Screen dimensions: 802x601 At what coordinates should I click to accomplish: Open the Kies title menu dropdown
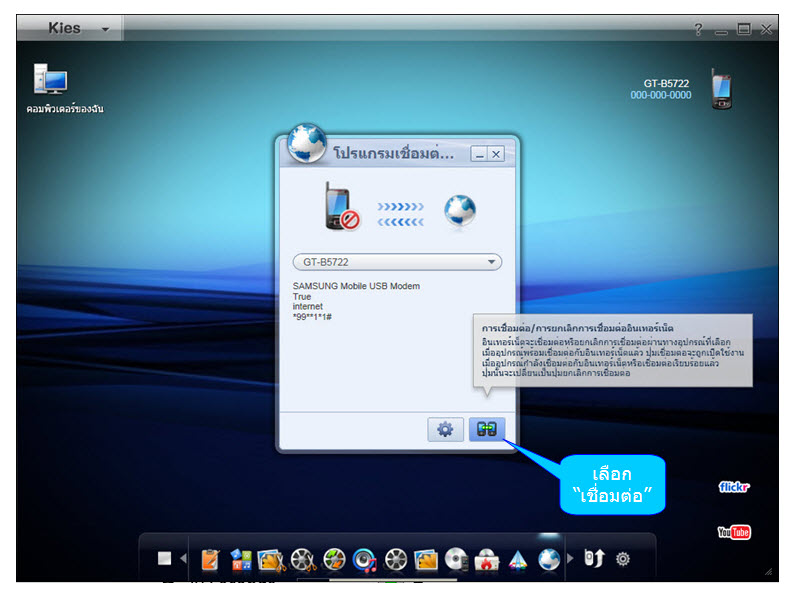[105, 29]
